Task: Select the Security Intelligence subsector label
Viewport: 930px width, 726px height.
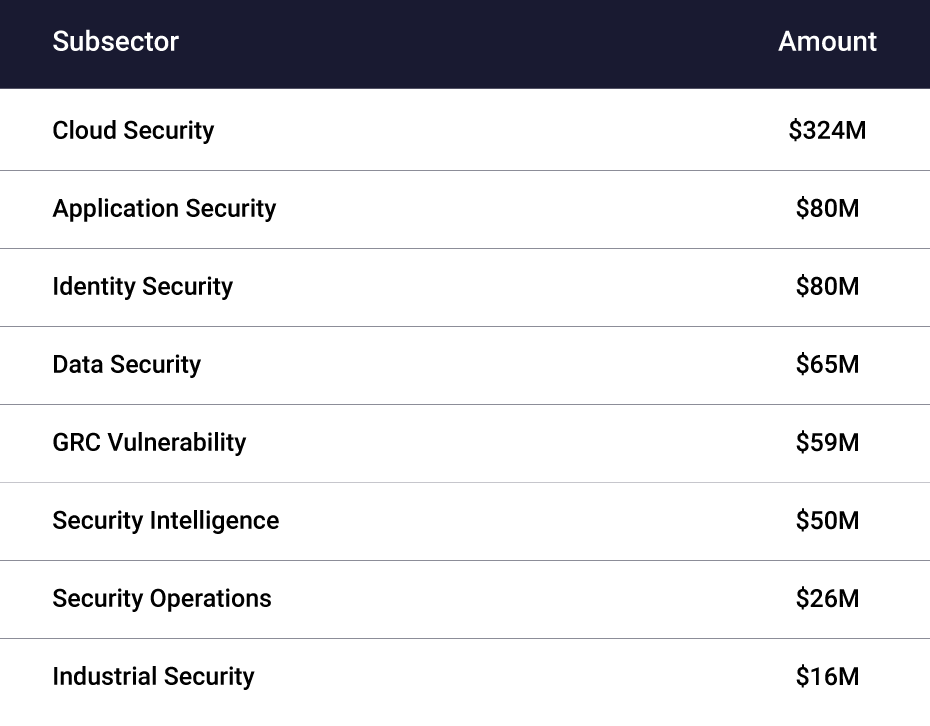Action: [x=165, y=521]
